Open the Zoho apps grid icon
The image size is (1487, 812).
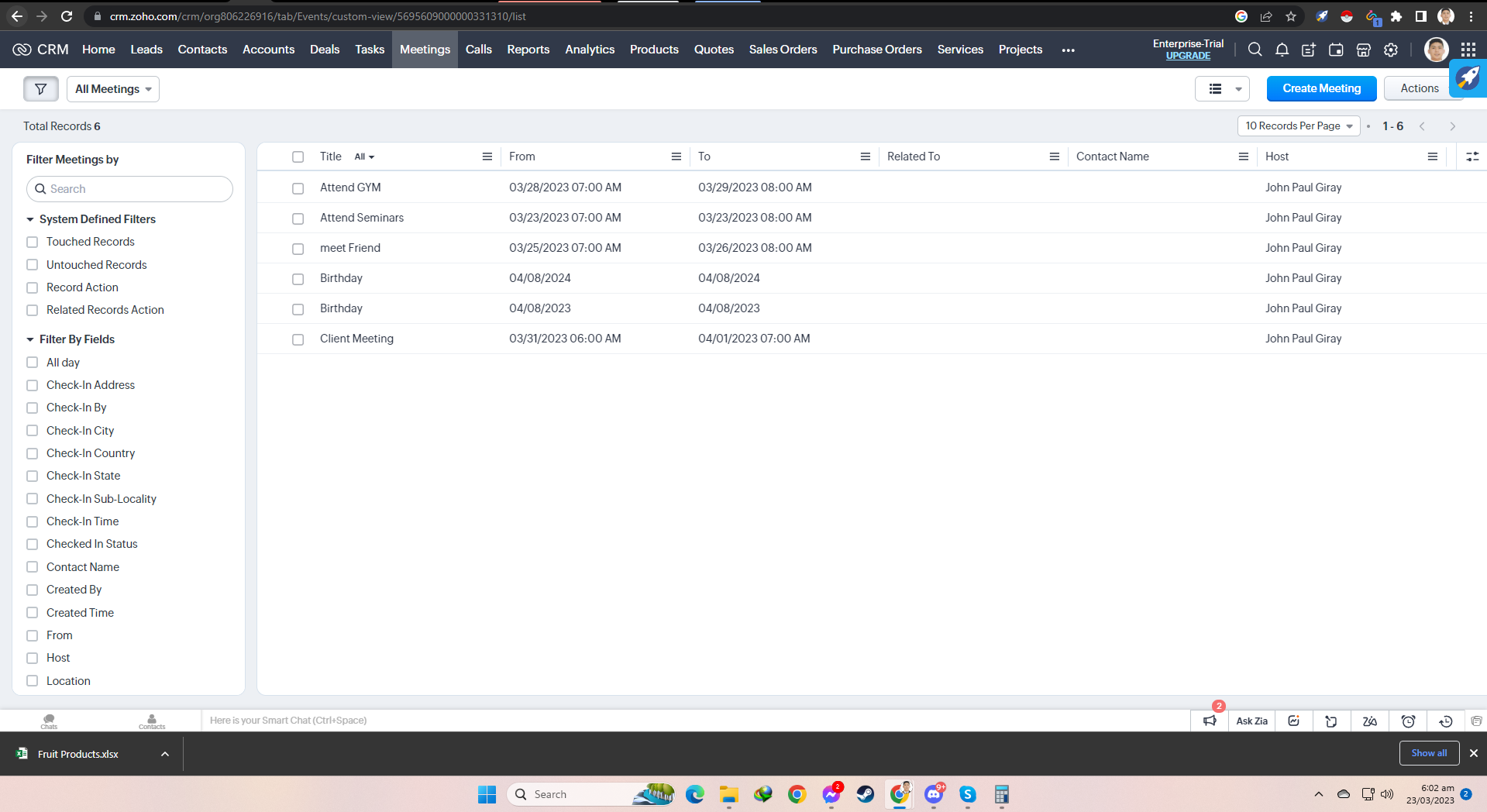coord(1468,50)
